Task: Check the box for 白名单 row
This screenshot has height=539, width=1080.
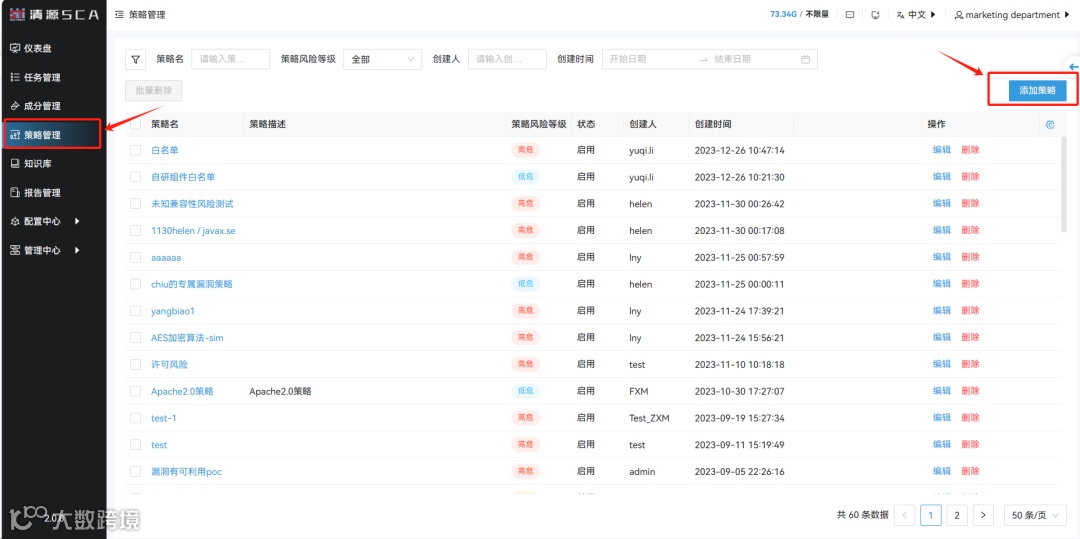Action: click(136, 150)
